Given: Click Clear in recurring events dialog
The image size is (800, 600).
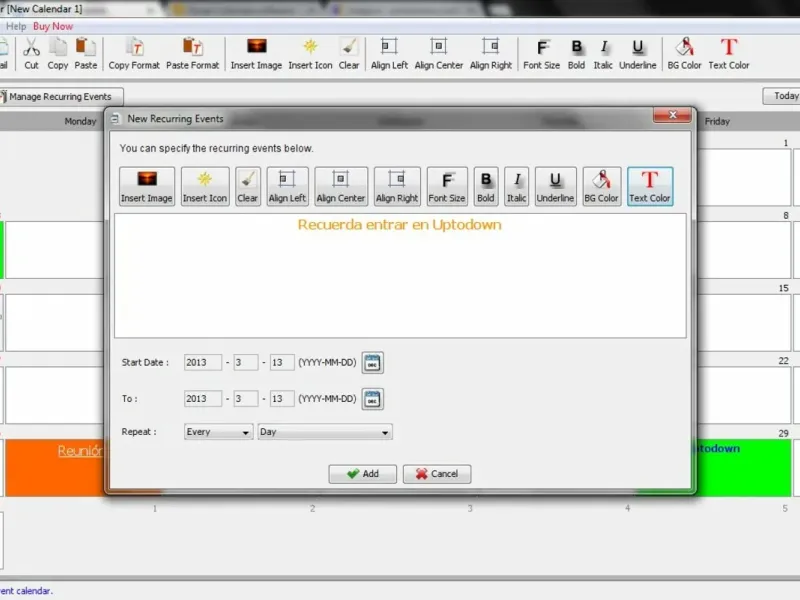Looking at the screenshot, I should [247, 186].
